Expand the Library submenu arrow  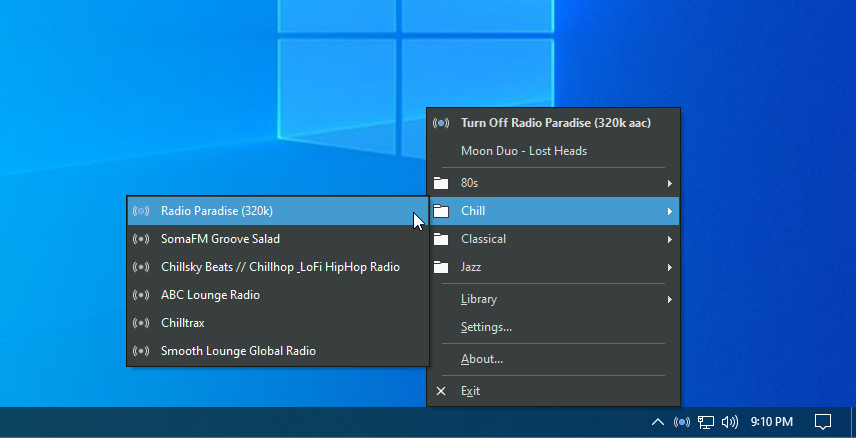669,299
